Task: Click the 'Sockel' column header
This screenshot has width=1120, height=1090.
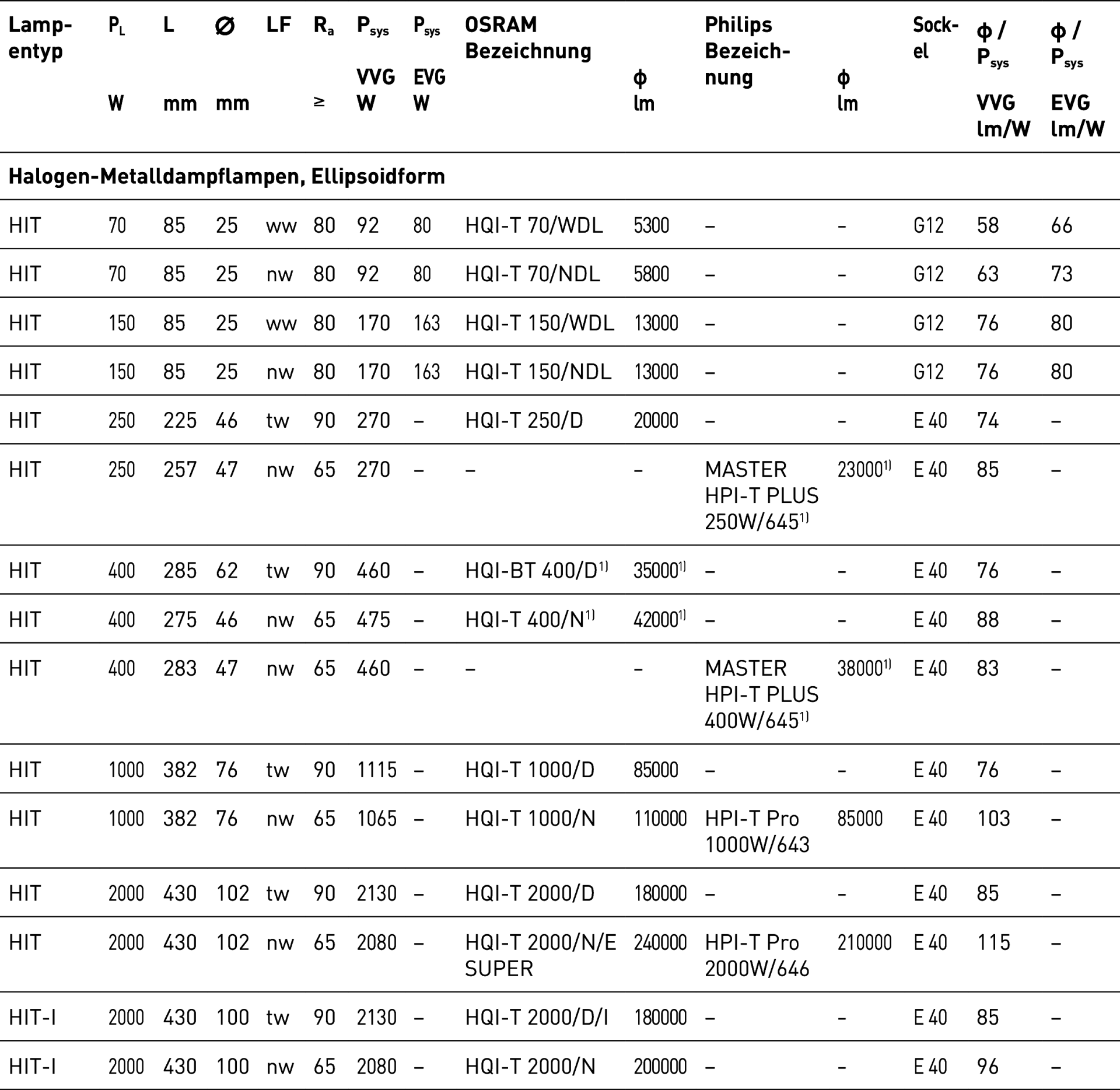Action: pos(936,38)
